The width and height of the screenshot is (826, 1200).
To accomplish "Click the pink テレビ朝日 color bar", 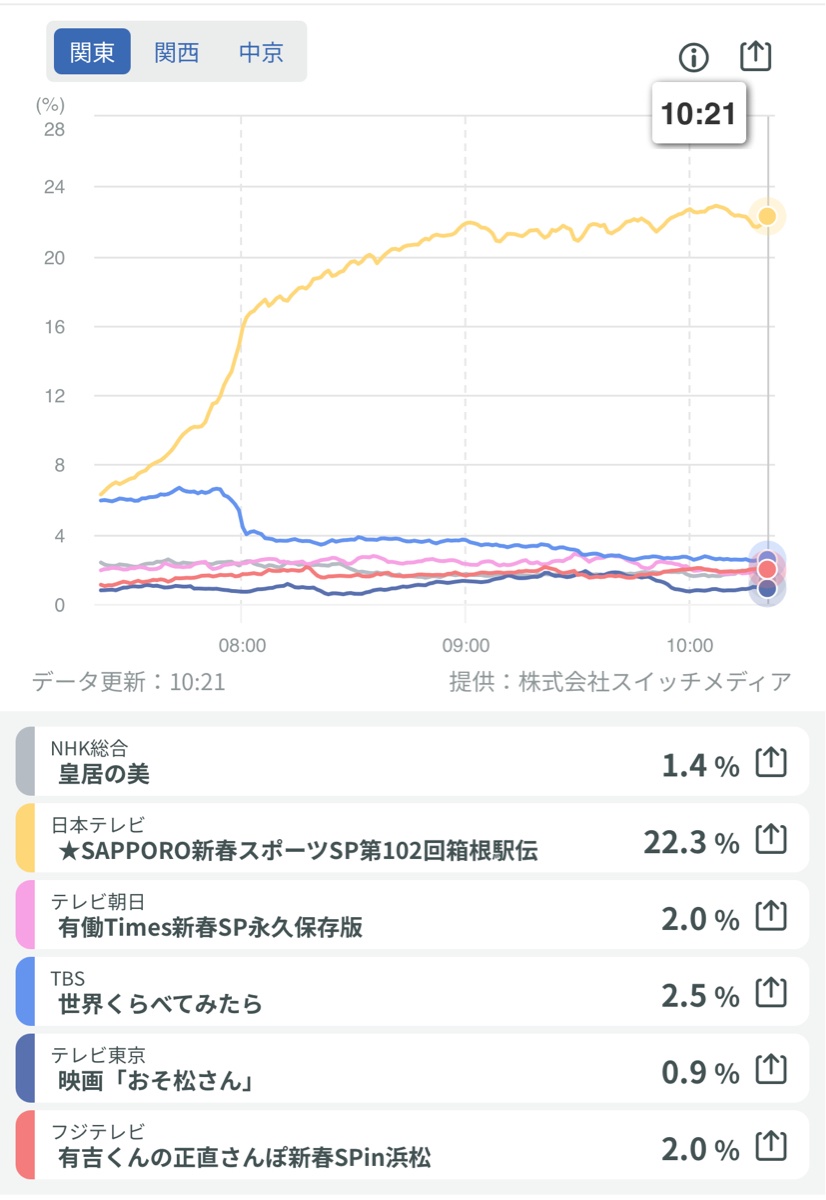I will (x=25, y=915).
